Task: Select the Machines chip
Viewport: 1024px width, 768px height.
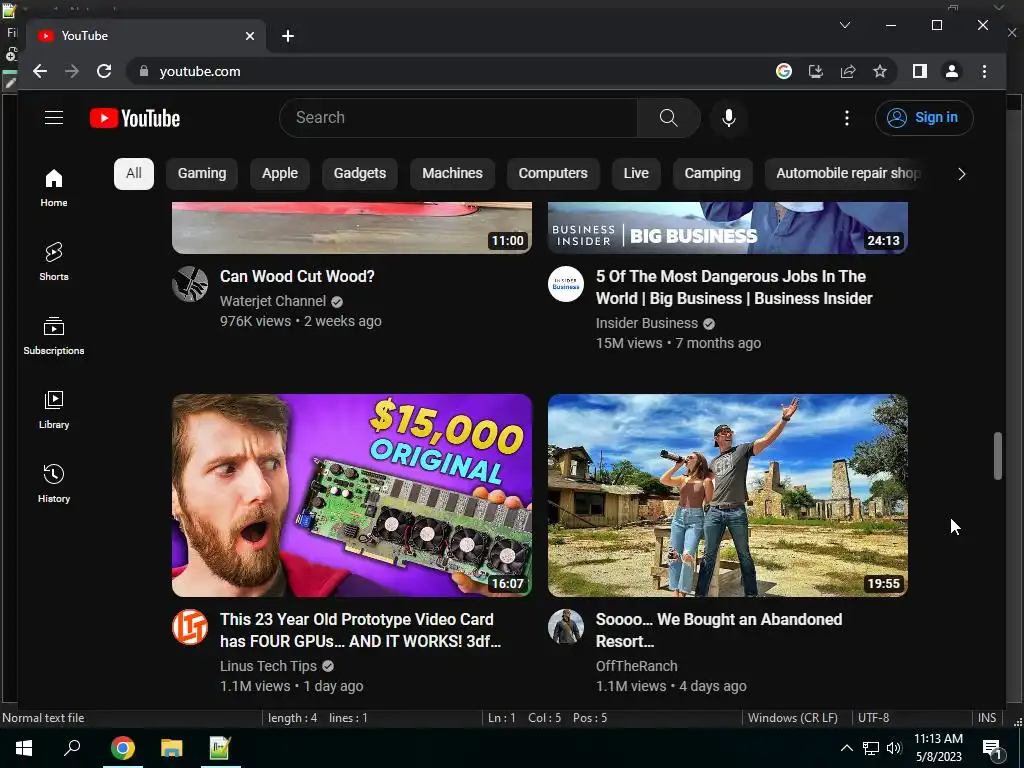Action: click(452, 174)
